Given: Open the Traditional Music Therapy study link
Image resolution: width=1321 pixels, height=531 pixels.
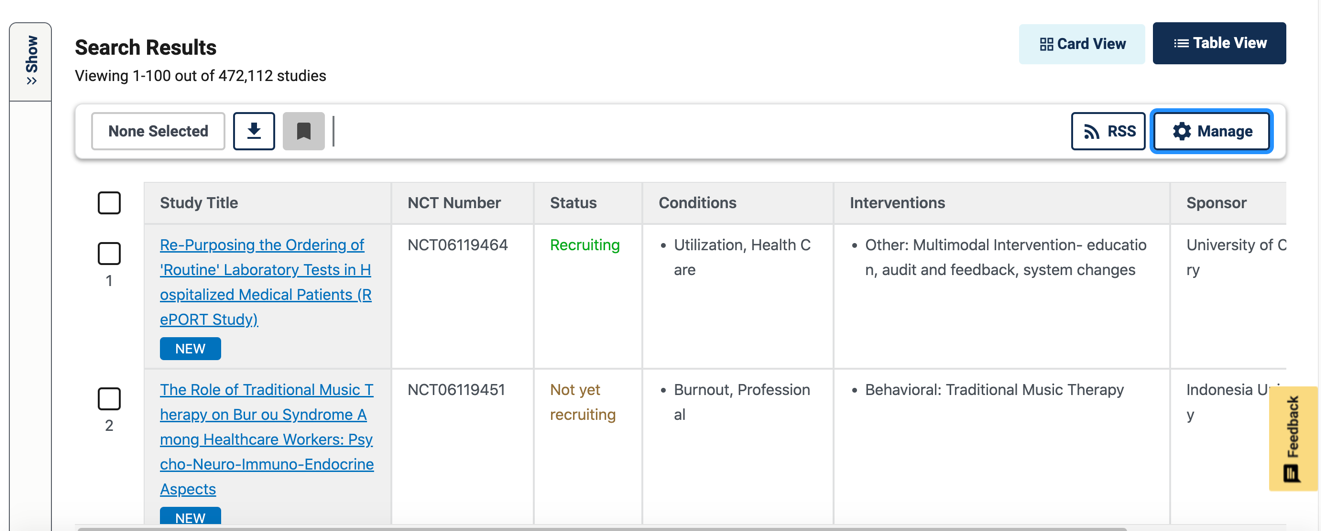Looking at the screenshot, I should [x=266, y=439].
